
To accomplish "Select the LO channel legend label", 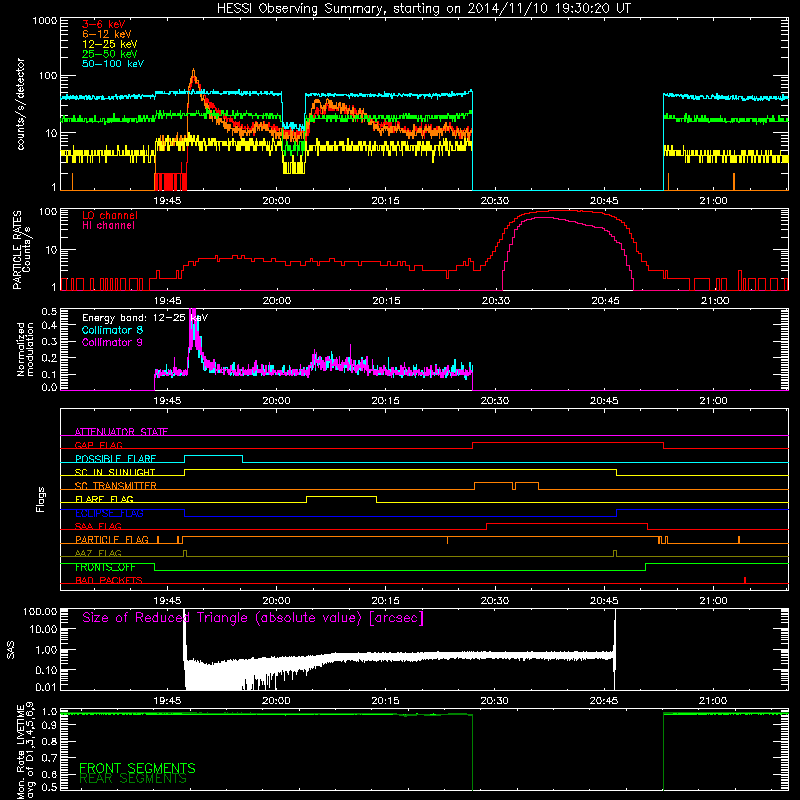I will (110, 216).
